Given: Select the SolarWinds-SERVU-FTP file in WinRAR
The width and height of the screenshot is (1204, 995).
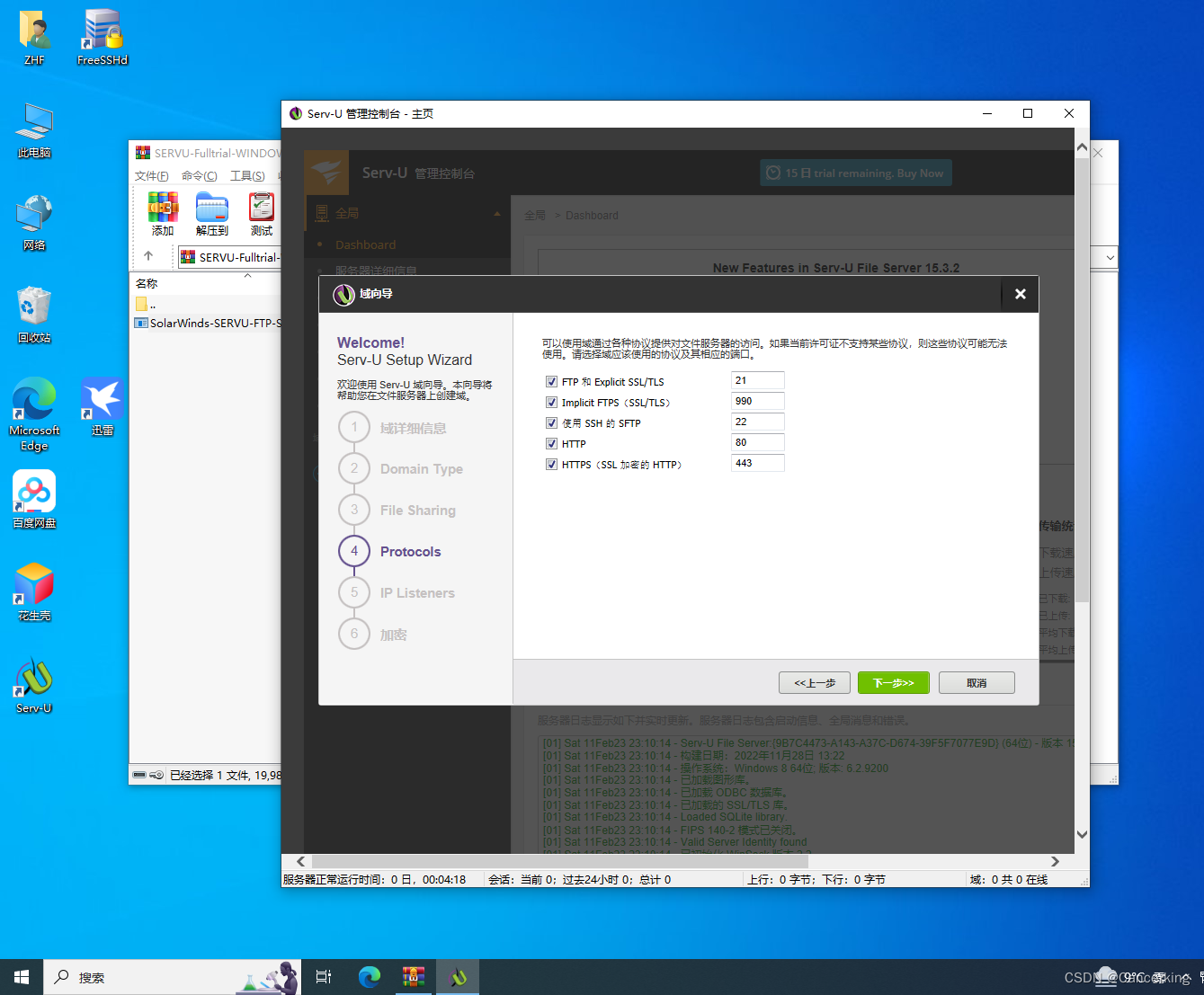Looking at the screenshot, I should [207, 323].
